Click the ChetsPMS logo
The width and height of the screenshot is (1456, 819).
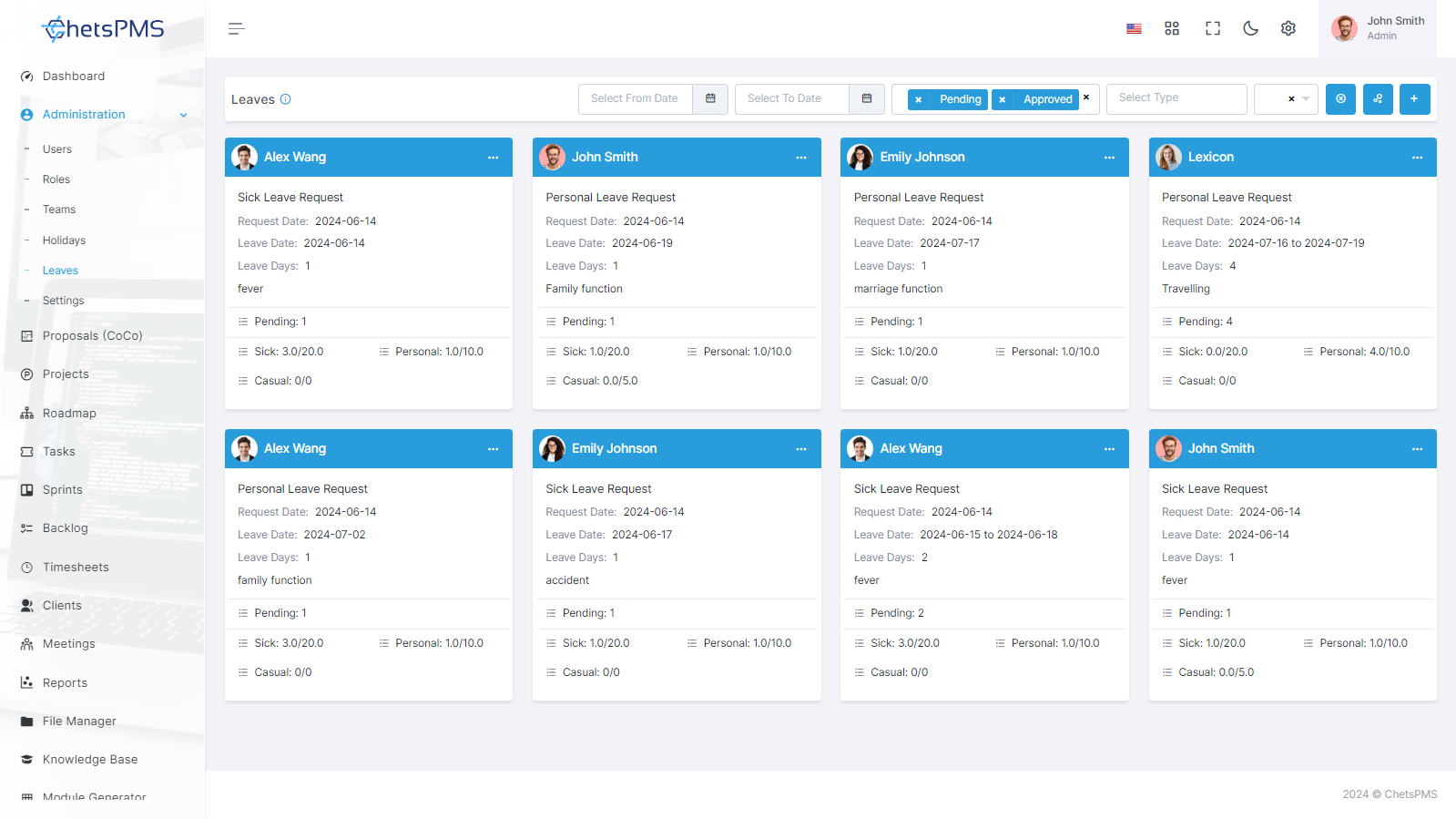(103, 29)
